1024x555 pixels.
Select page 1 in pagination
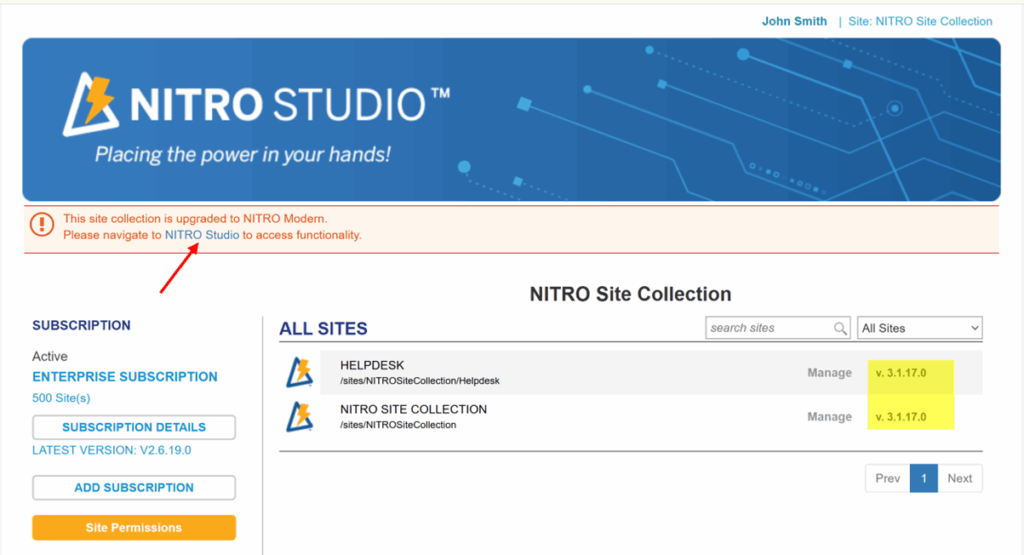923,479
